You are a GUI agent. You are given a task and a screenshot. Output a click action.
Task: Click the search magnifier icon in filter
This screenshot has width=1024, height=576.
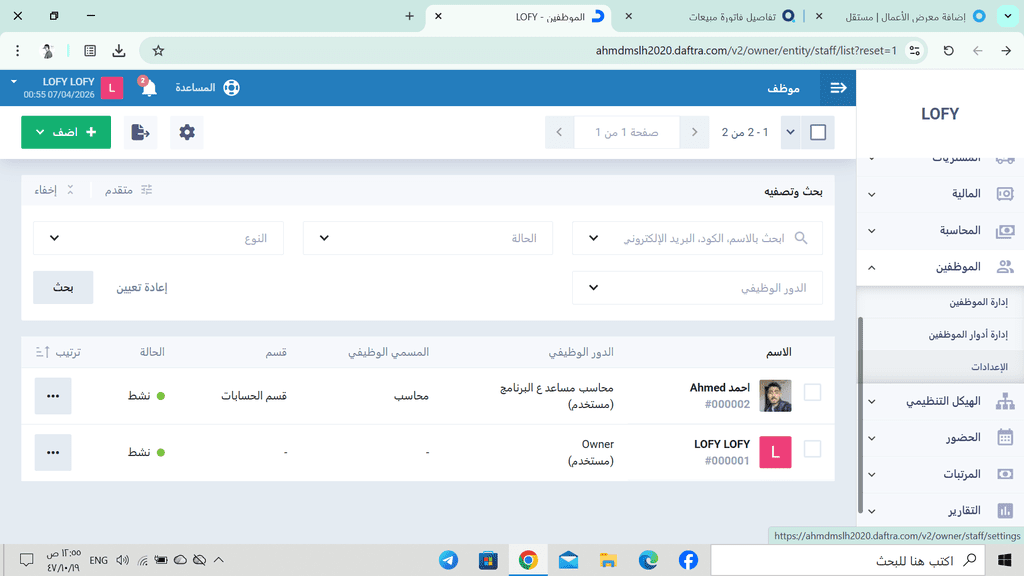click(801, 238)
